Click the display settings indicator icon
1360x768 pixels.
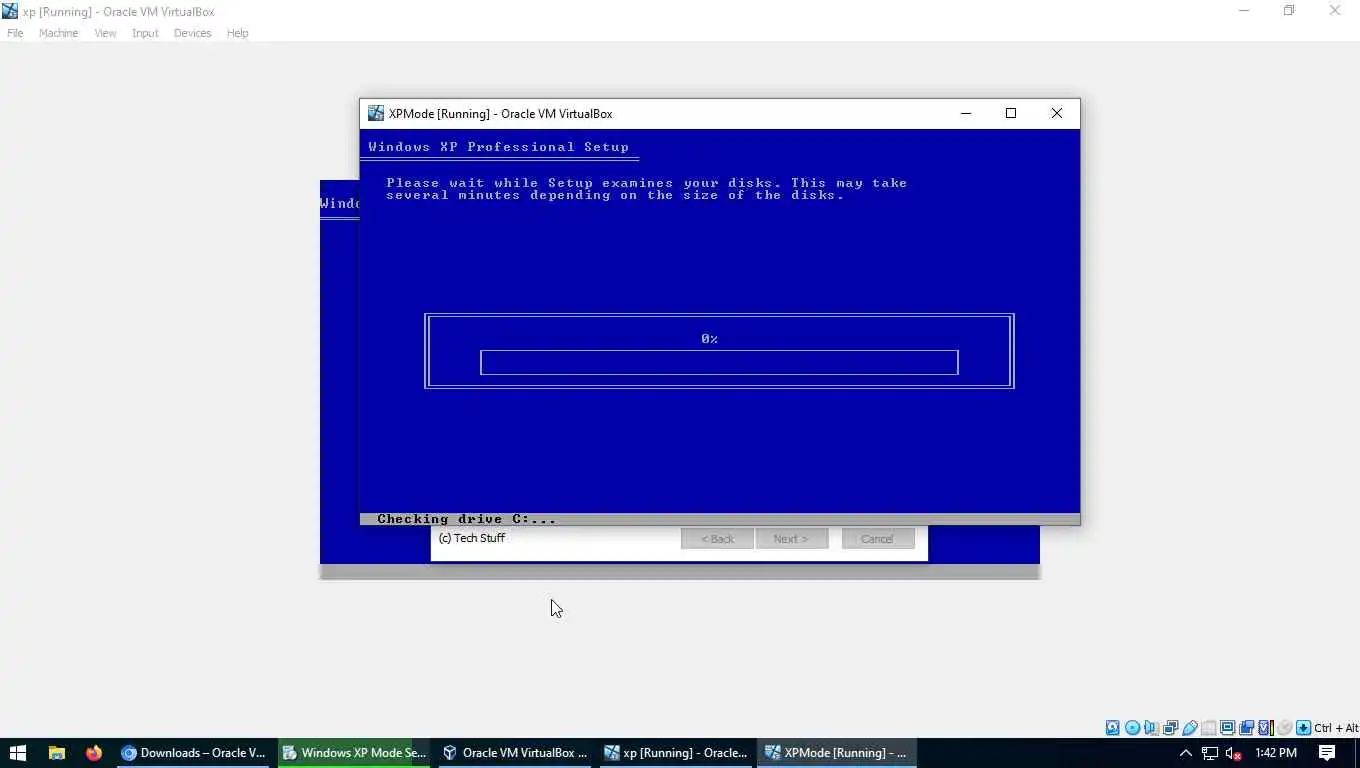tap(1227, 728)
